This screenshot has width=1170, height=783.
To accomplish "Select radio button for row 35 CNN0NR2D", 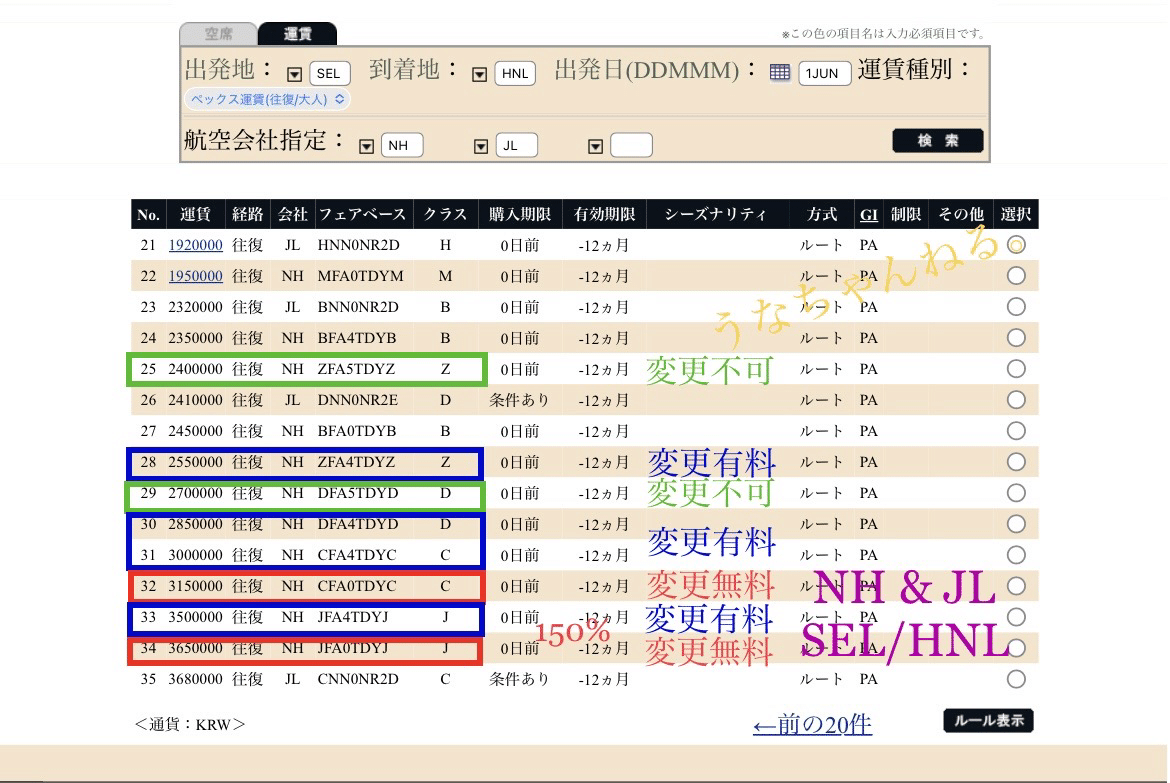I will pyautogui.click(x=1016, y=679).
